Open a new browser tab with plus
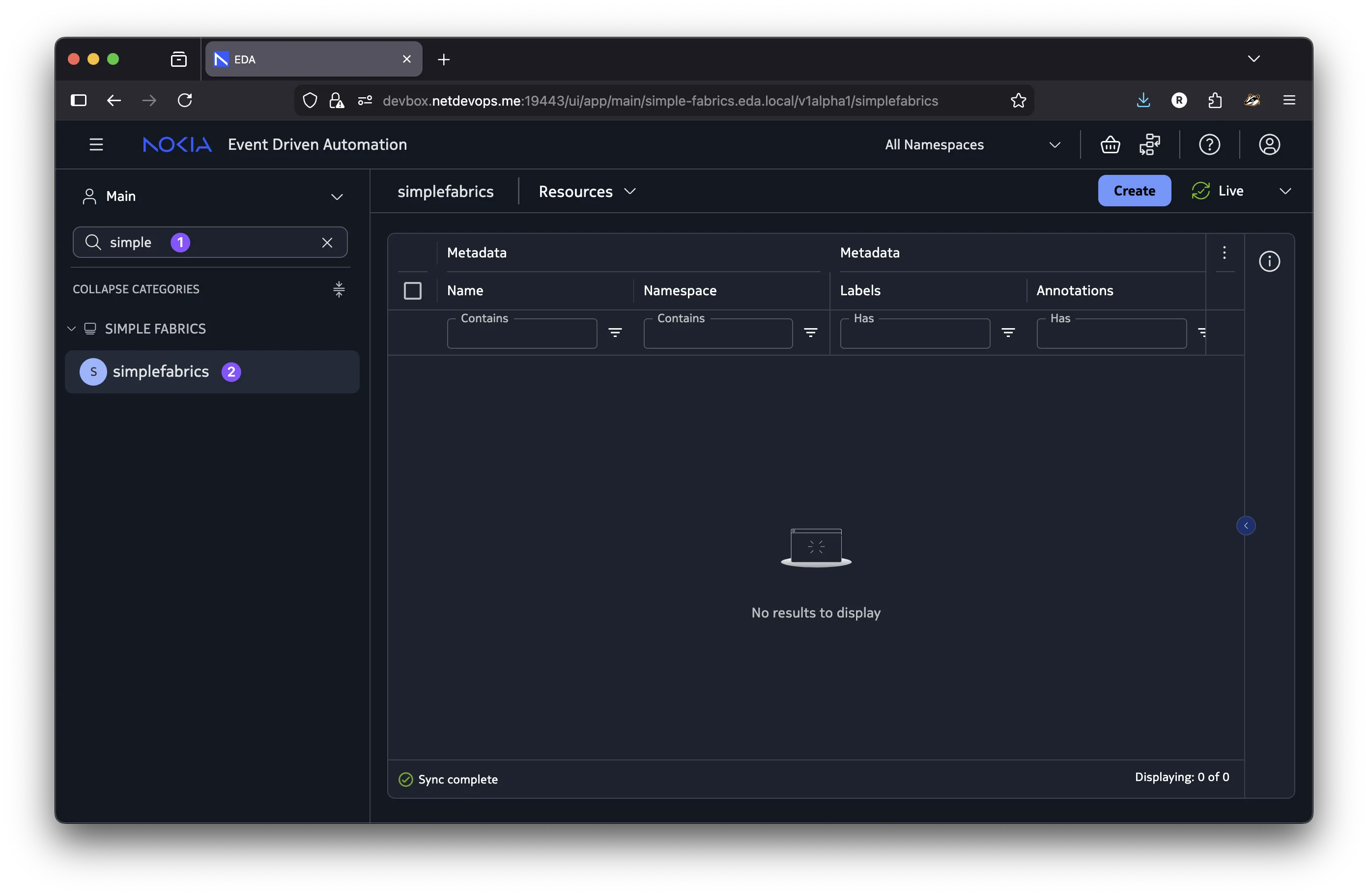 coord(443,59)
